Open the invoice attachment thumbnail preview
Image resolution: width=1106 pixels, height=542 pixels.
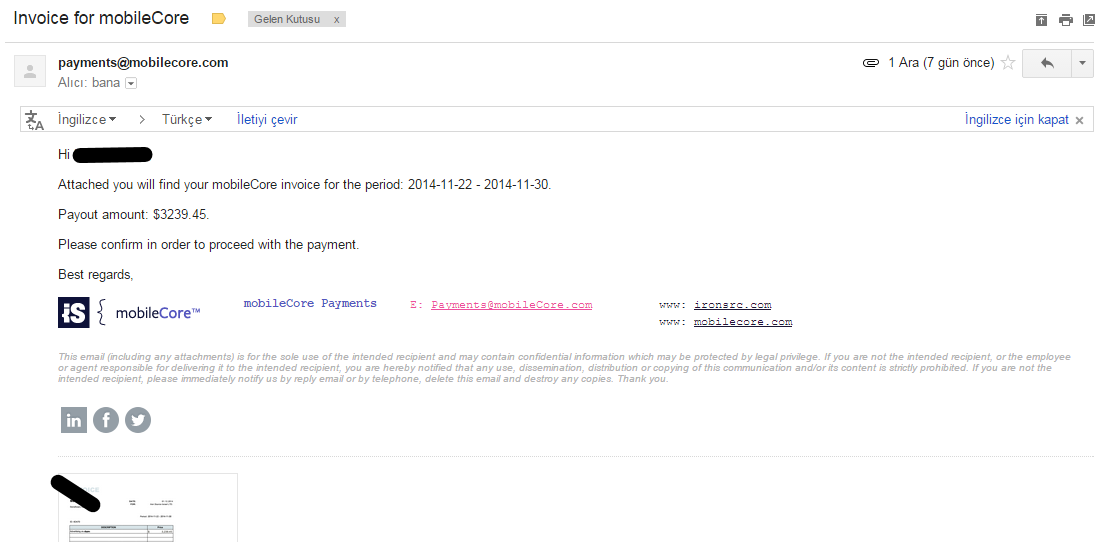pos(147,508)
